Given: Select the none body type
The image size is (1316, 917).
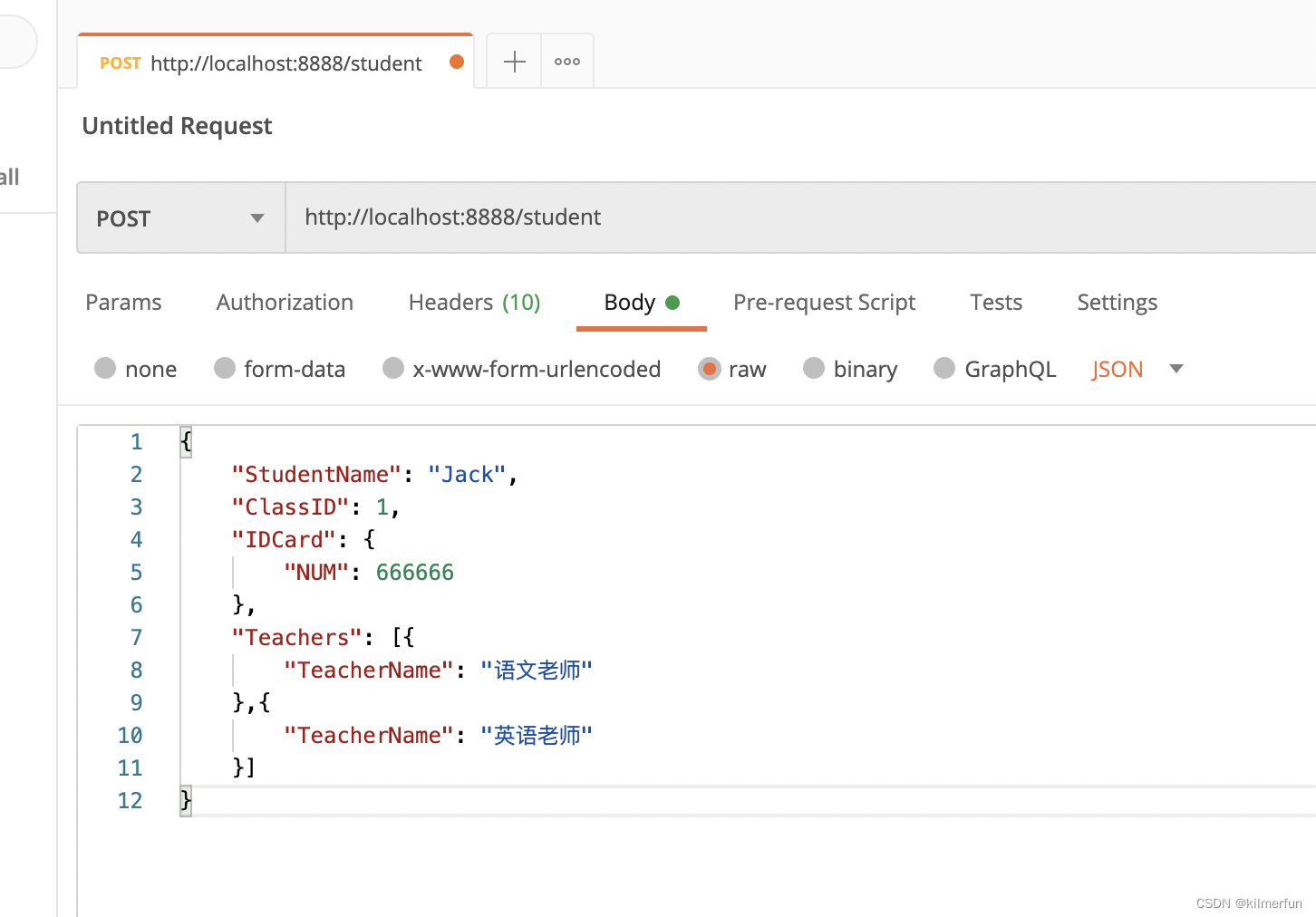Looking at the screenshot, I should (x=136, y=369).
